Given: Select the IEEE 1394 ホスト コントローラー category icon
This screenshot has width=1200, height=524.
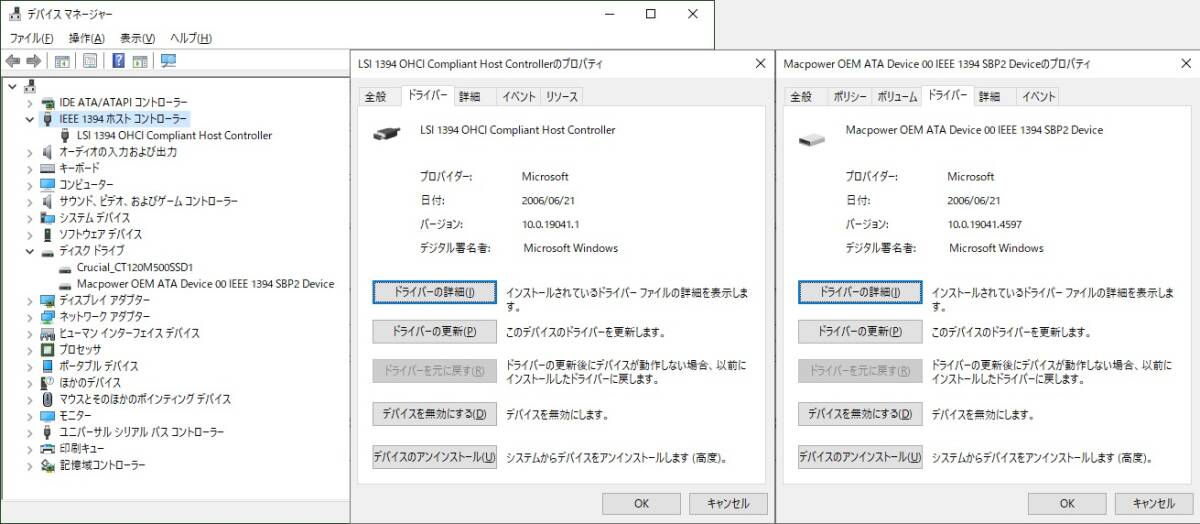Looking at the screenshot, I should pos(47,119).
